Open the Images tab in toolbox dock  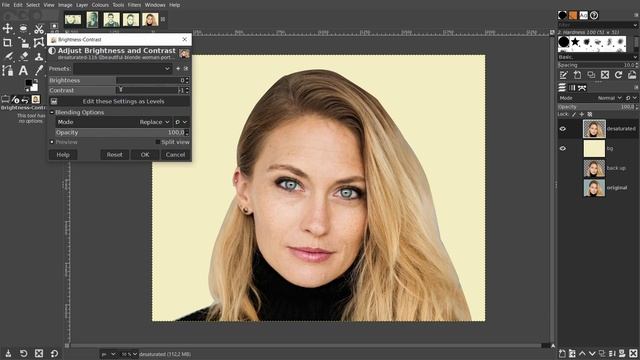(36, 99)
